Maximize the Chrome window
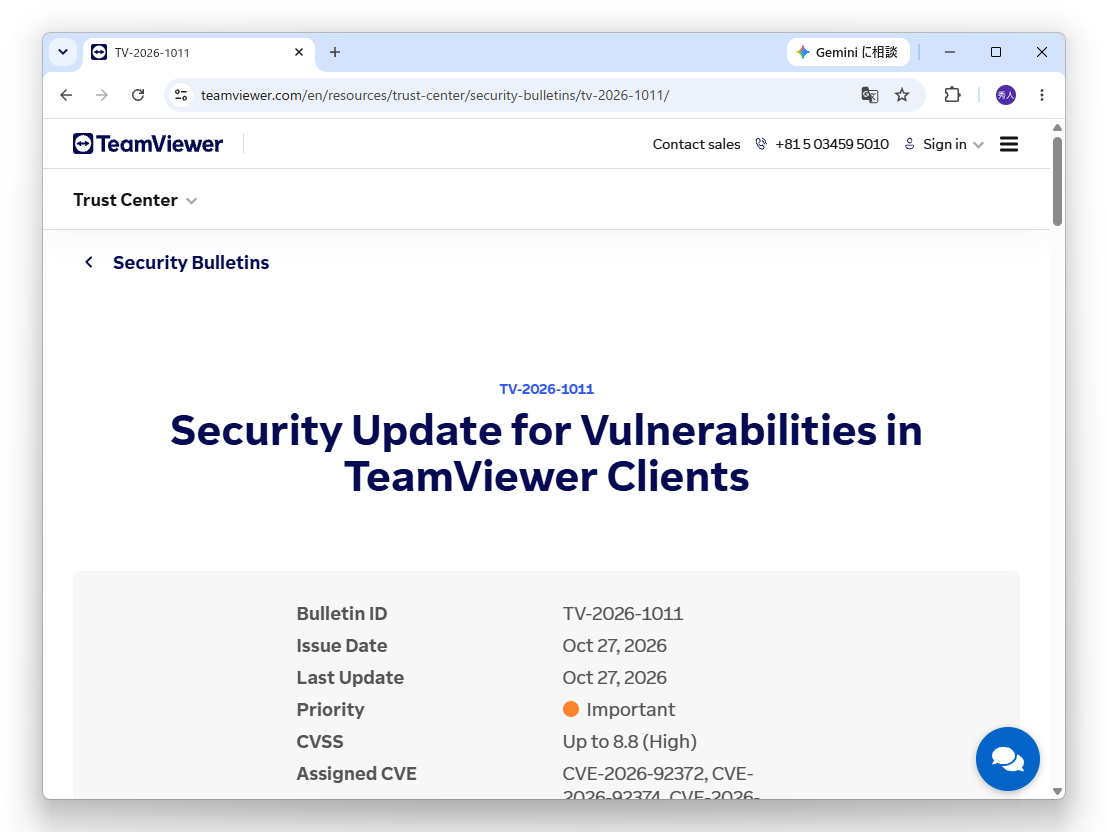This screenshot has height=832, width=1109. (x=996, y=52)
